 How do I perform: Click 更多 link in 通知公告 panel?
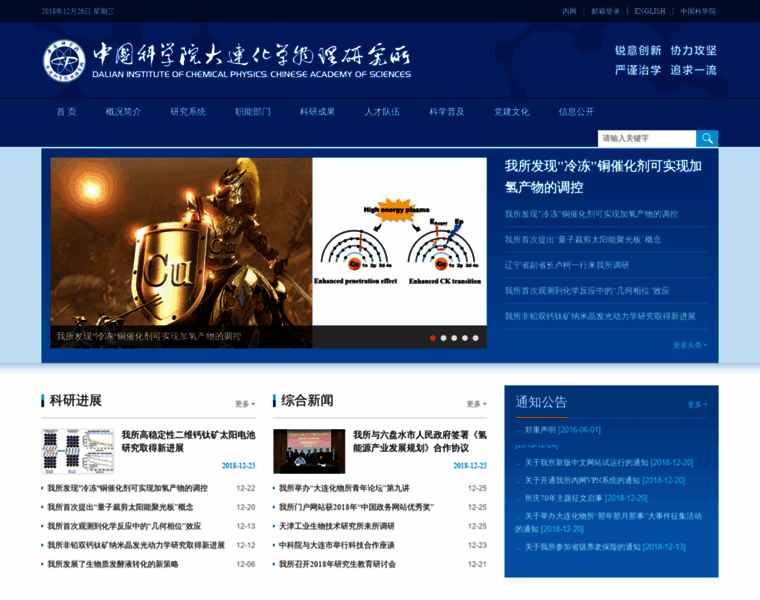pos(697,404)
